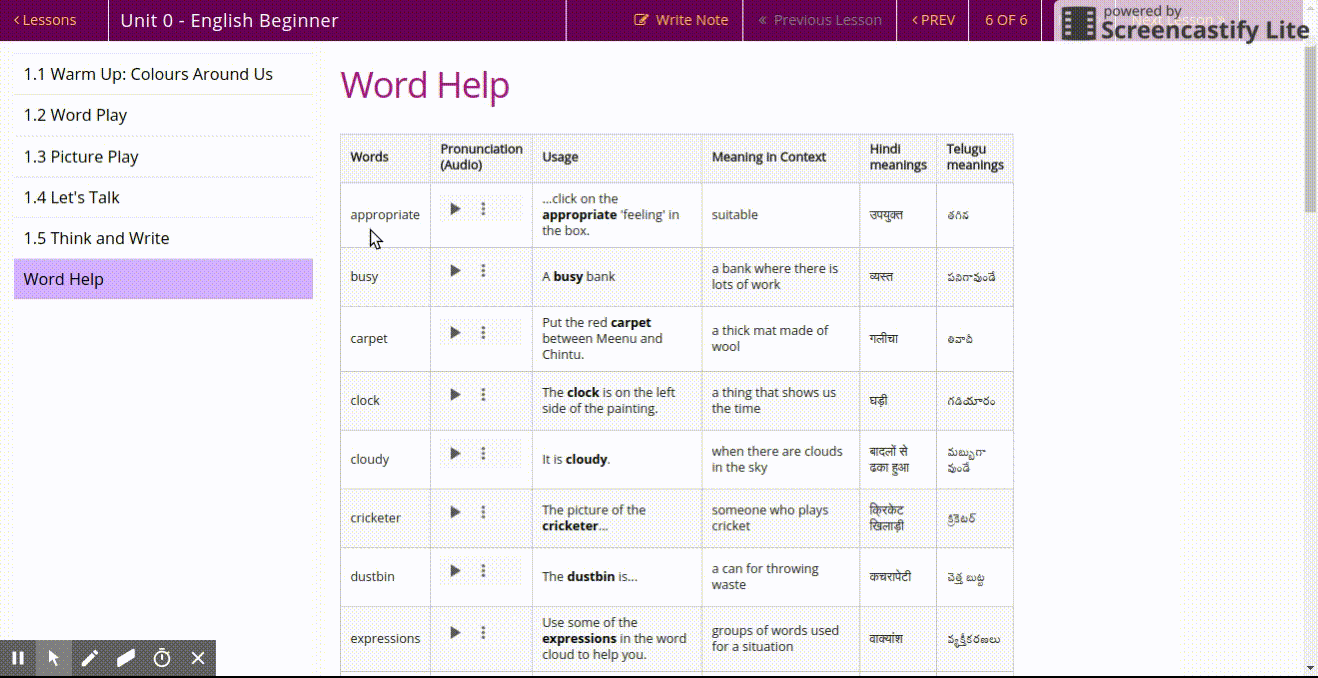Viewport: 1318px width, 678px height.
Task: Choose the Screencastify eraser tool
Action: pos(126,658)
